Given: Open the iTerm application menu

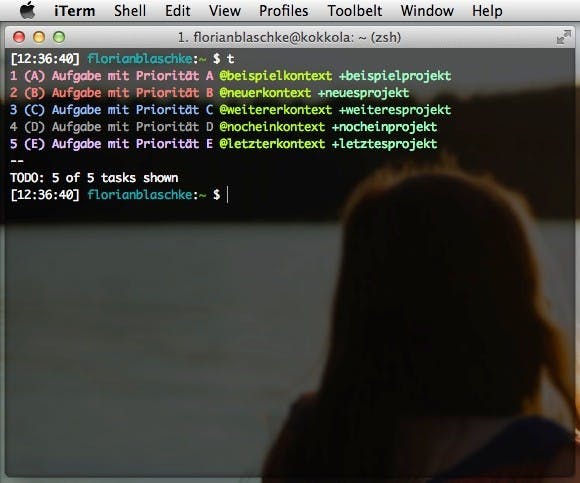Looking at the screenshot, I should (x=74, y=11).
